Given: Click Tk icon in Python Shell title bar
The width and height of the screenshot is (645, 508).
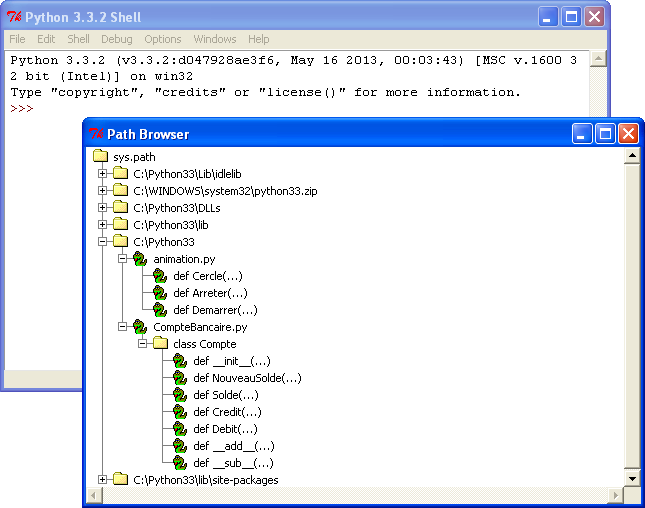Looking at the screenshot, I should tap(14, 17).
